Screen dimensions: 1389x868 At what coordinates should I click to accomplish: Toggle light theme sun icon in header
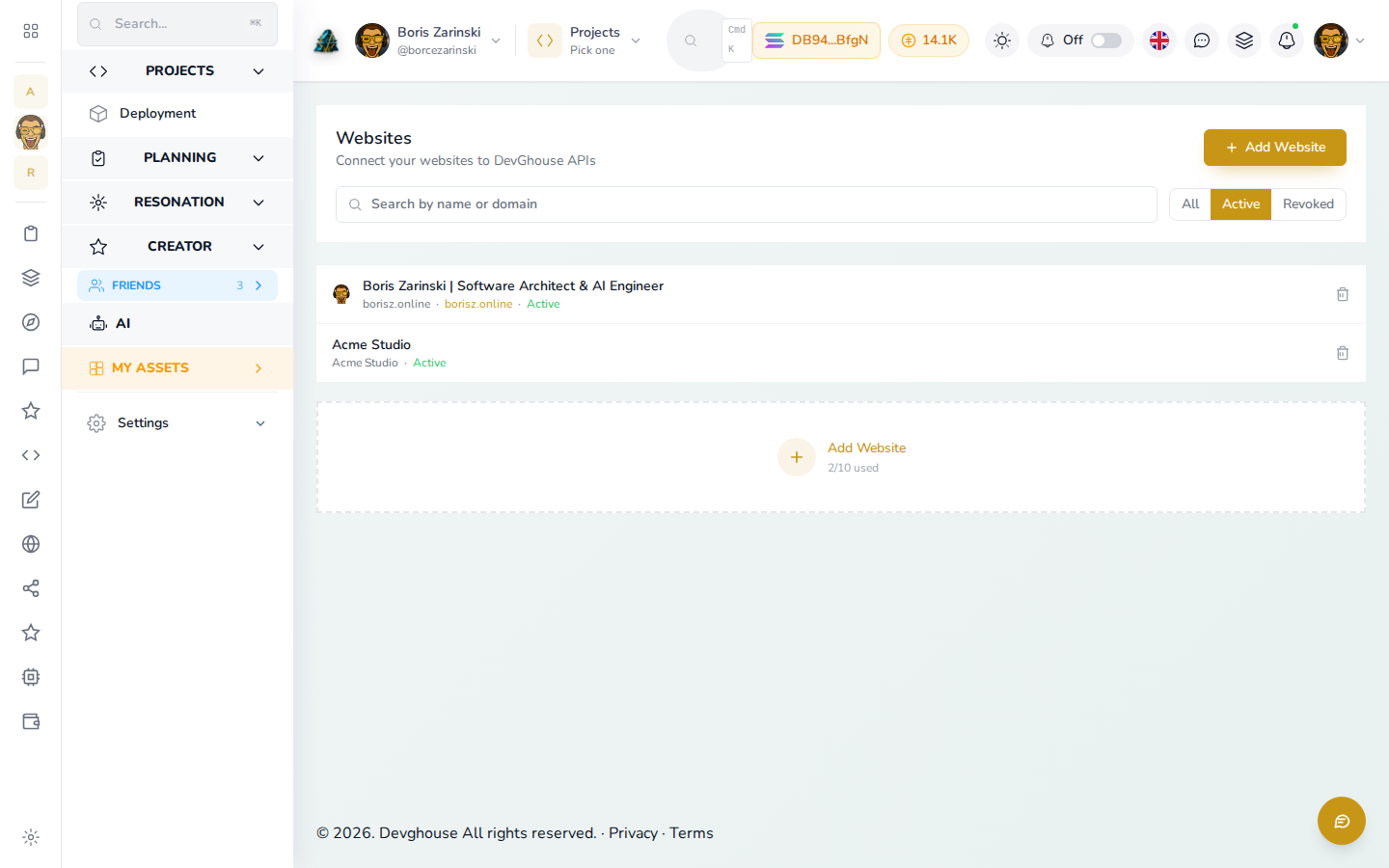pyautogui.click(x=1002, y=41)
